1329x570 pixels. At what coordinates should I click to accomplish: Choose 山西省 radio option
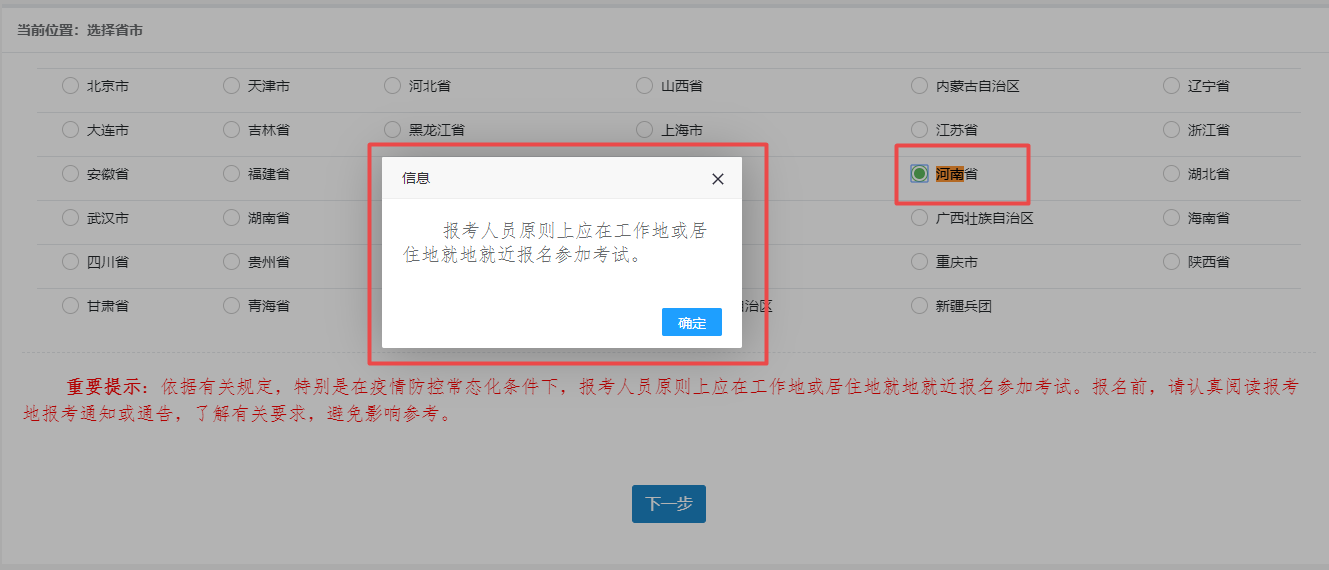[644, 86]
